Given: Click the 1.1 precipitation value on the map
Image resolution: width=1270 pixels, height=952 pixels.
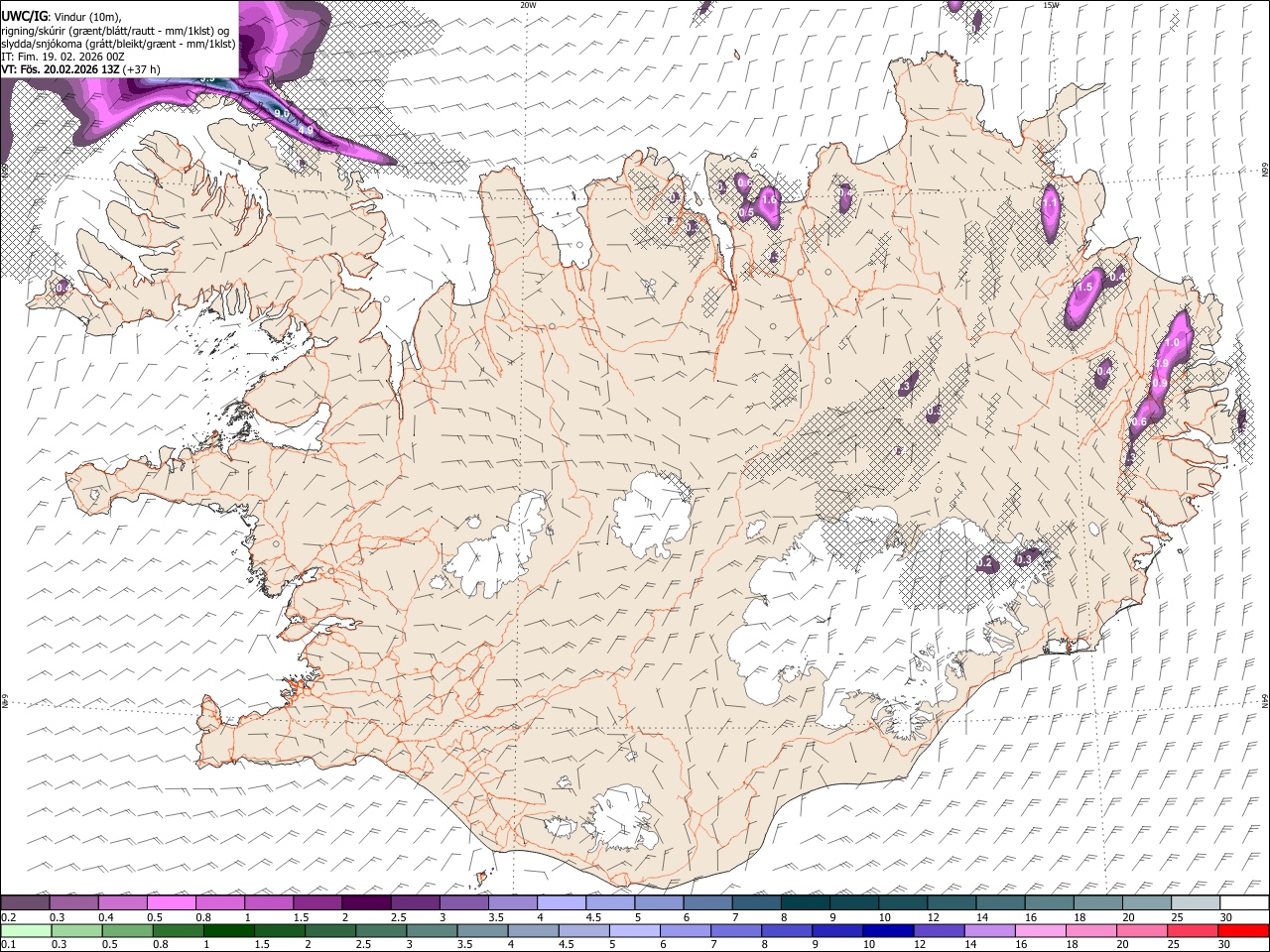Looking at the screenshot, I should click(x=1050, y=204).
